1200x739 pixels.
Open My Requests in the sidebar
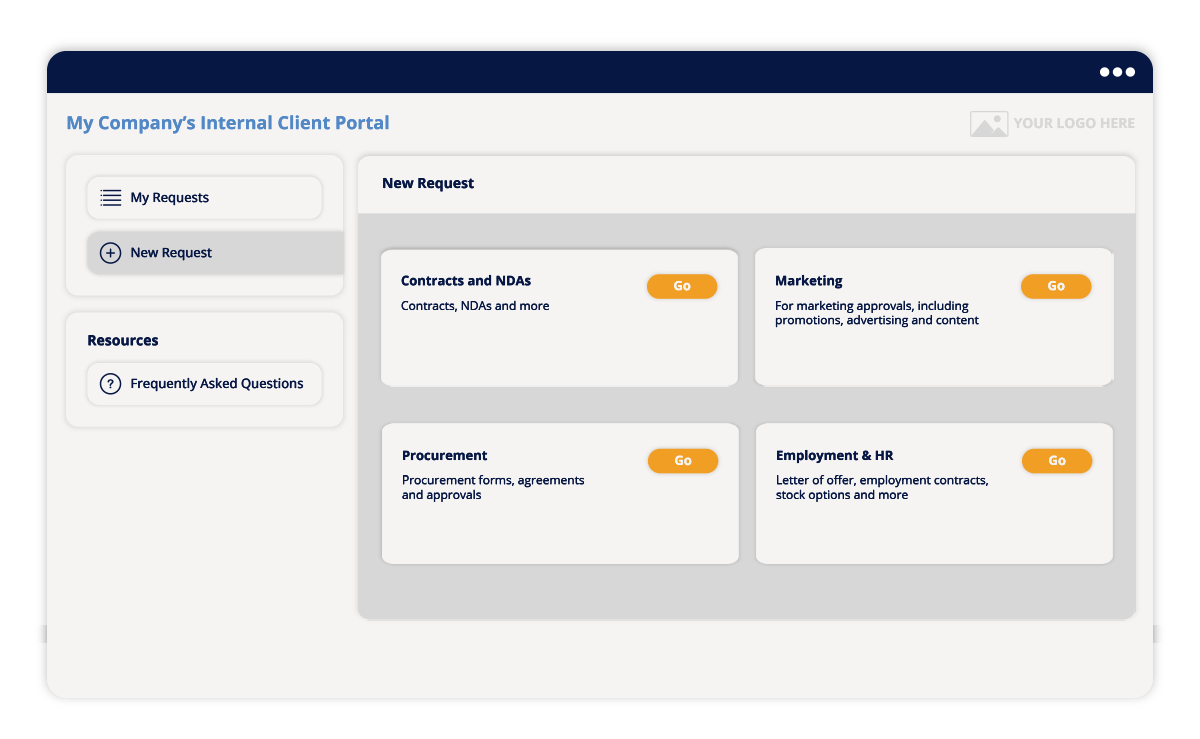point(170,197)
